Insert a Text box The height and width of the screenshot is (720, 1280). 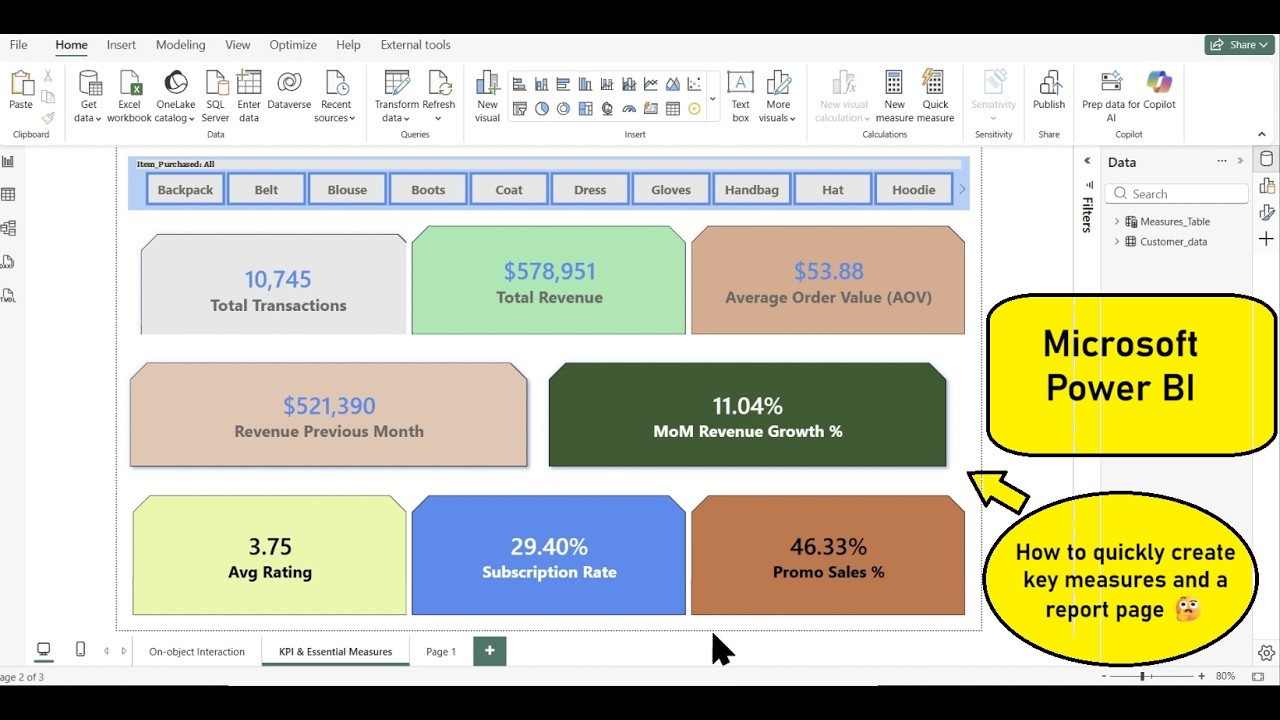point(740,96)
